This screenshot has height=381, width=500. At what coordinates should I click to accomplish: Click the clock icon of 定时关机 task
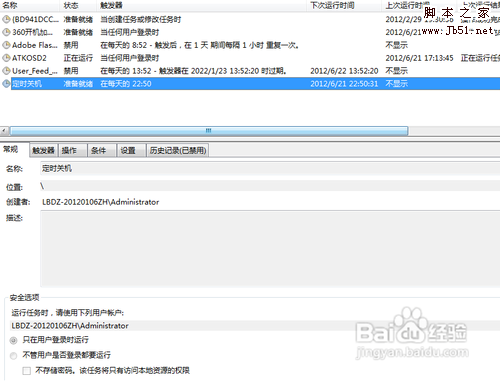6,84
